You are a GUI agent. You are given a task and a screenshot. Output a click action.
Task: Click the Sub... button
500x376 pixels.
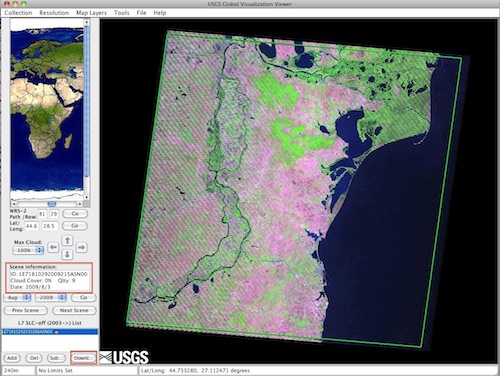click(55, 358)
